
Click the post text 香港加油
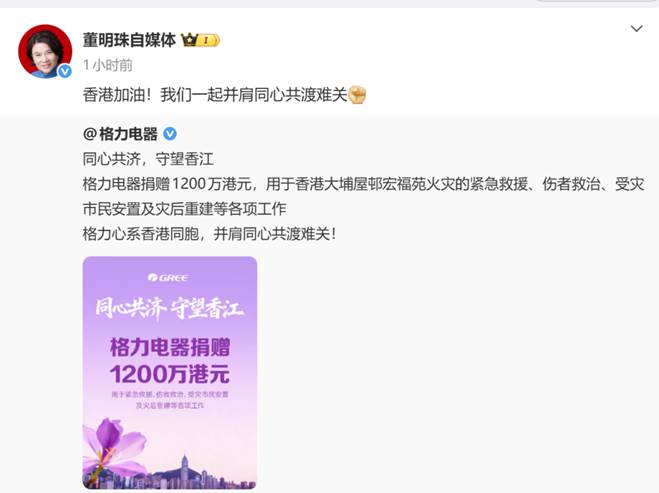click(x=117, y=95)
